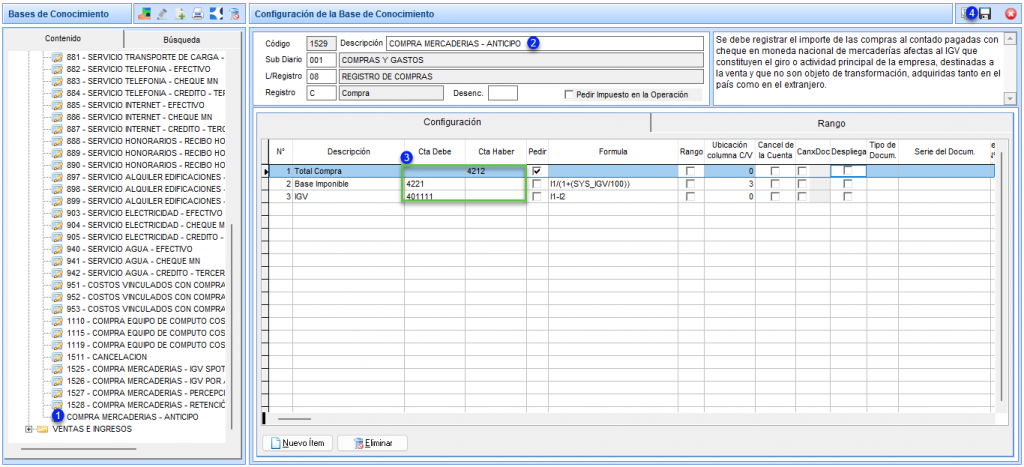Click the note icon beside 1528 - COMPRA MERCADERIAS
Image resolution: width=1024 pixels, height=467 pixels.
tap(57, 405)
